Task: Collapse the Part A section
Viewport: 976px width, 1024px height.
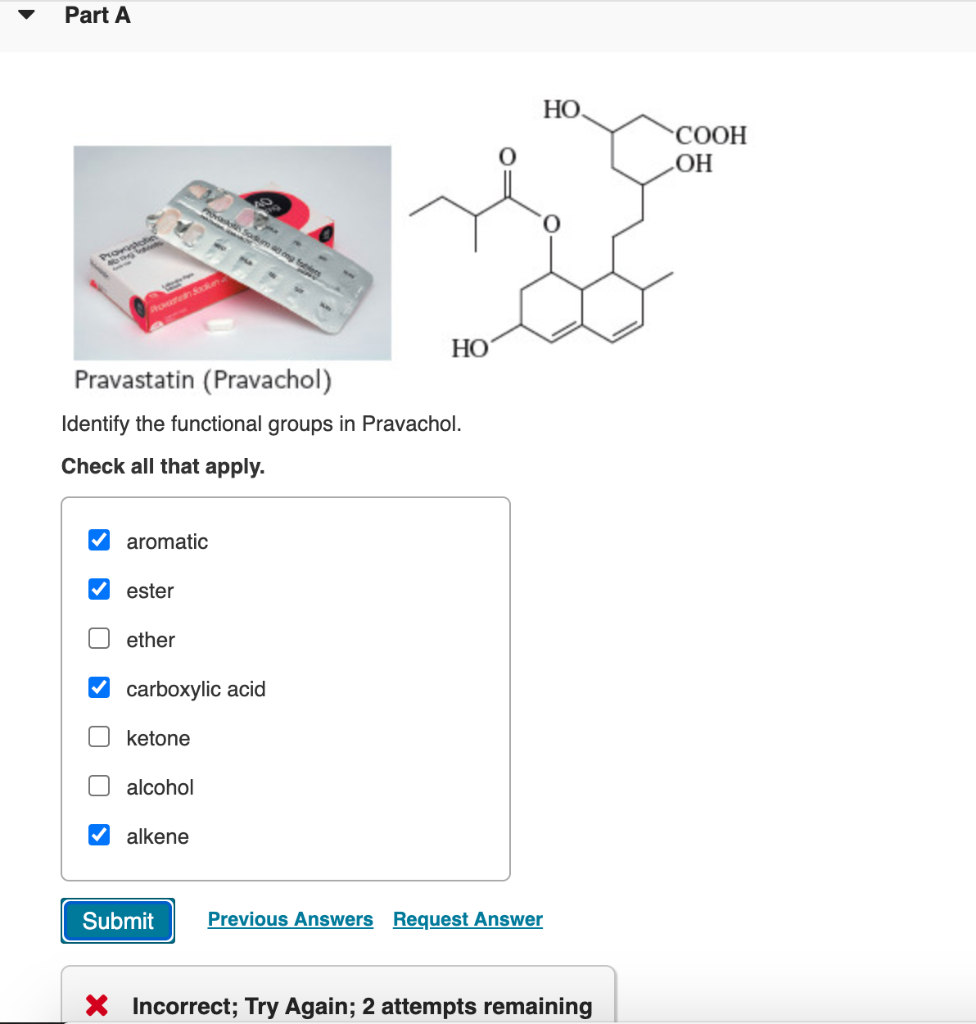Action: pos(25,14)
